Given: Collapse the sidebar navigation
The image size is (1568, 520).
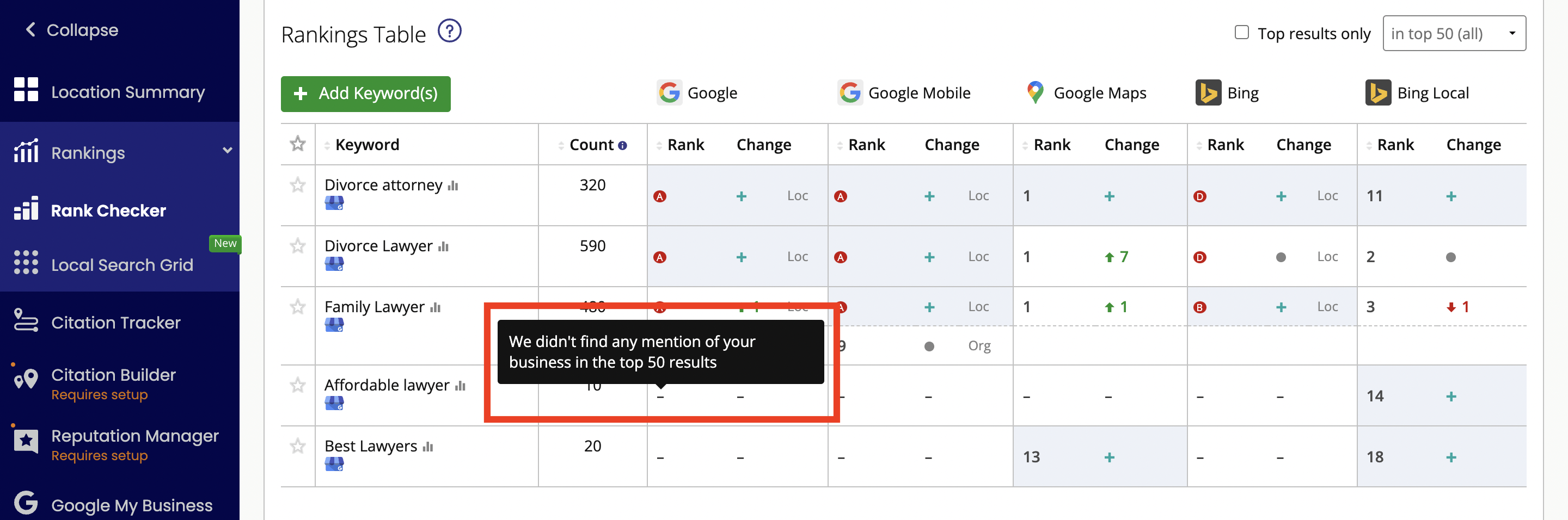Looking at the screenshot, I should [72, 30].
